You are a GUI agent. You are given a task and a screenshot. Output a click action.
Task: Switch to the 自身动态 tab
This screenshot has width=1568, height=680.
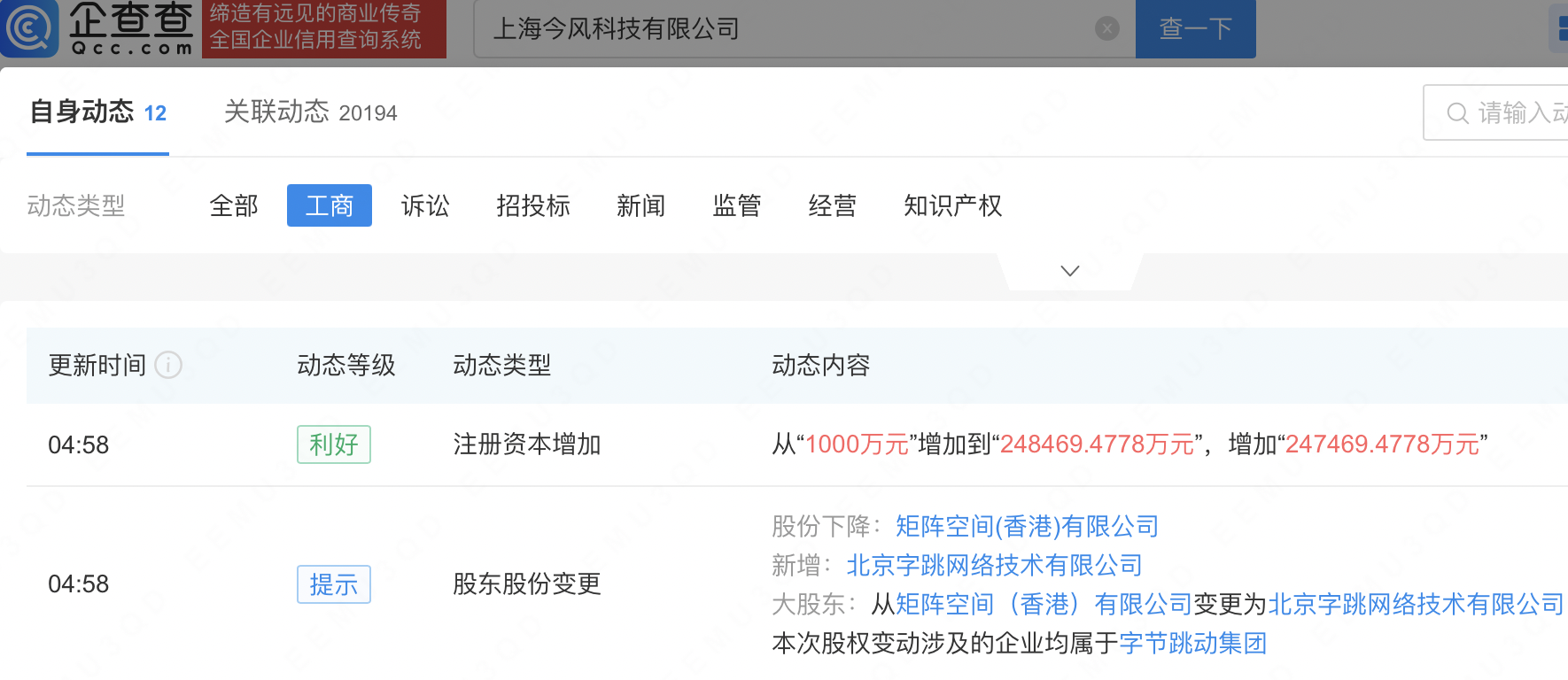(x=98, y=112)
